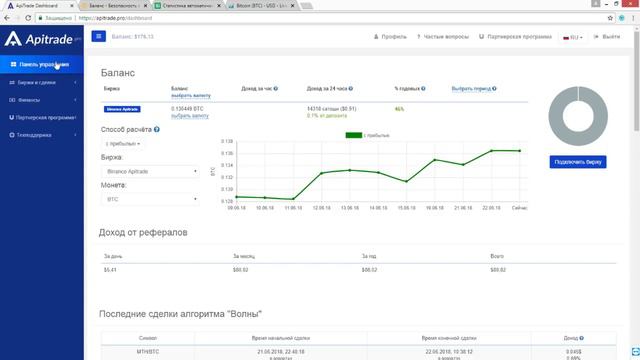Click the help icon beside Способ расчёта
The image size is (640, 360).
pos(157,129)
